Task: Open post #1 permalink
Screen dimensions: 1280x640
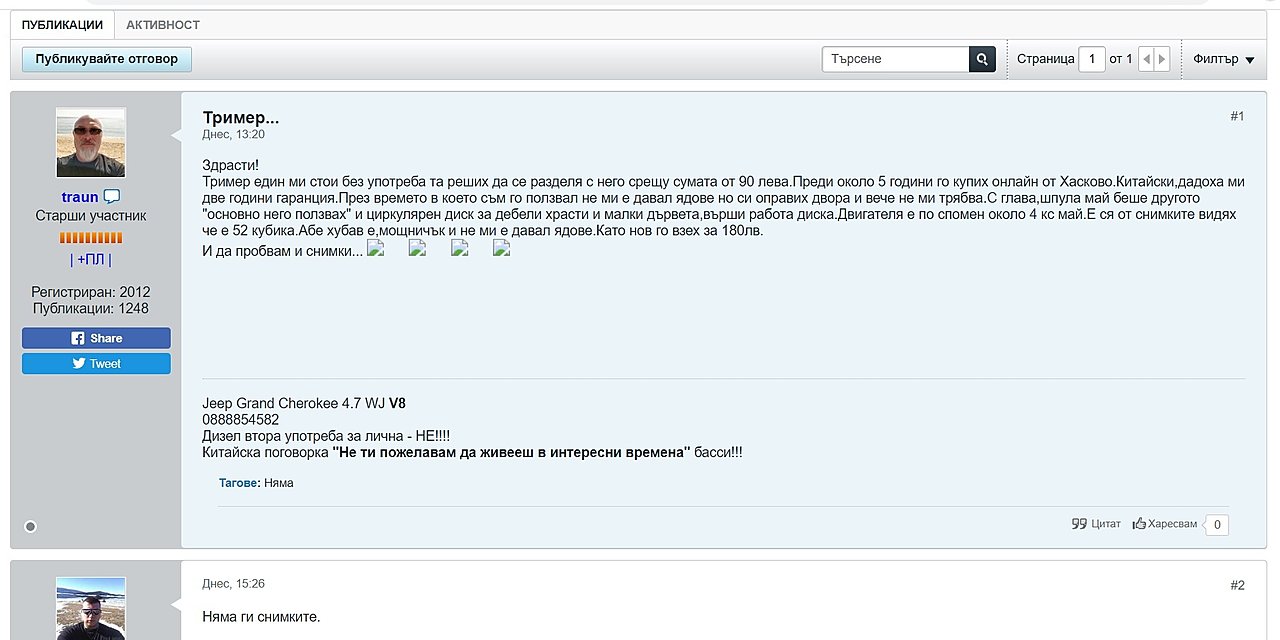Action: pos(1237,116)
